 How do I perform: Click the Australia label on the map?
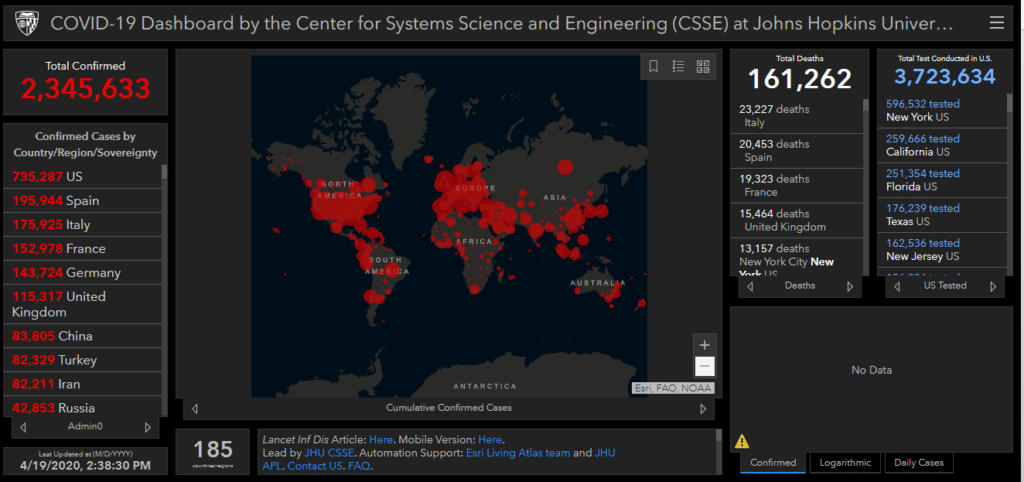pos(598,283)
